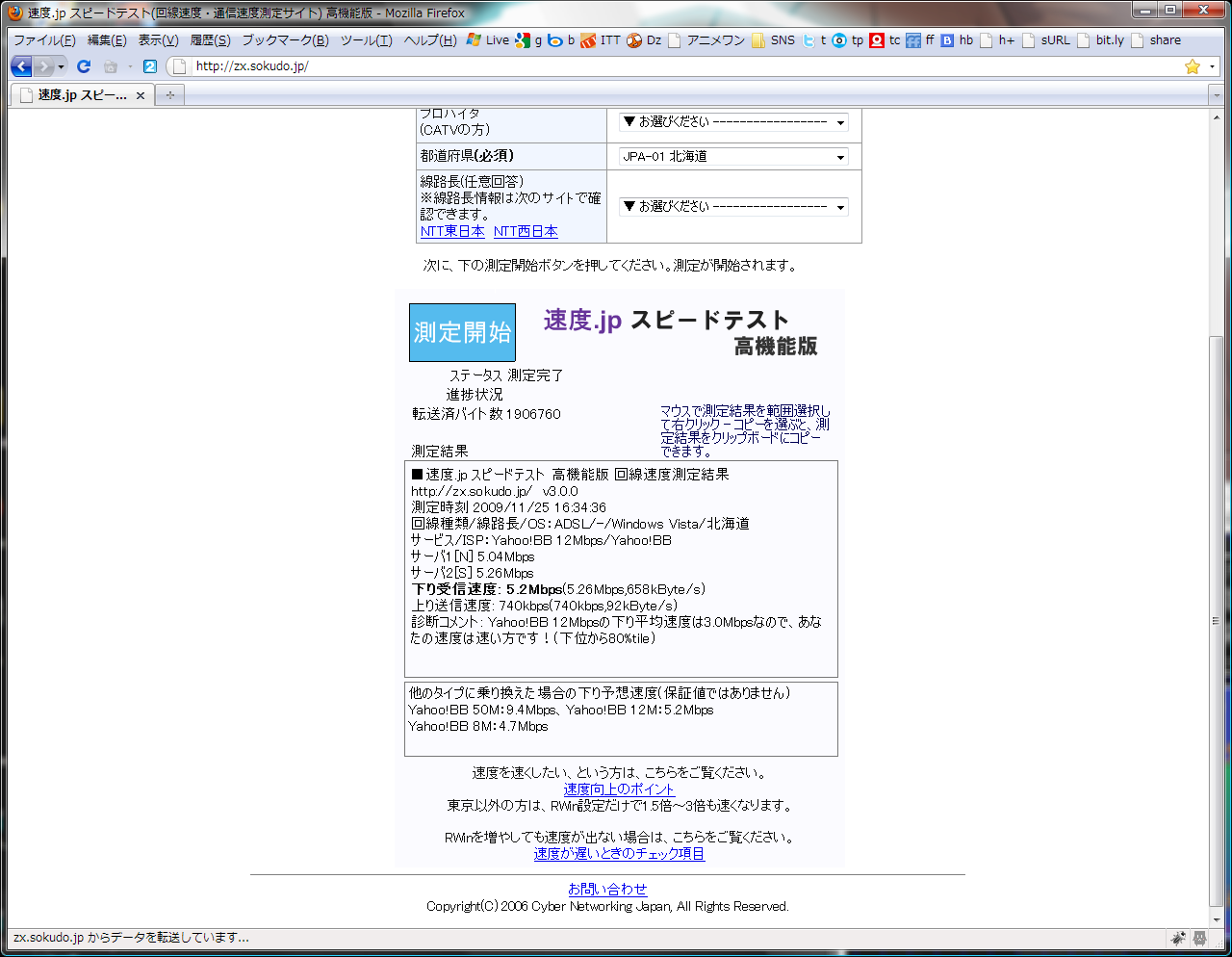The height and width of the screenshot is (957, 1232).
Task: Reload the page with the refresh icon
Action: click(84, 66)
